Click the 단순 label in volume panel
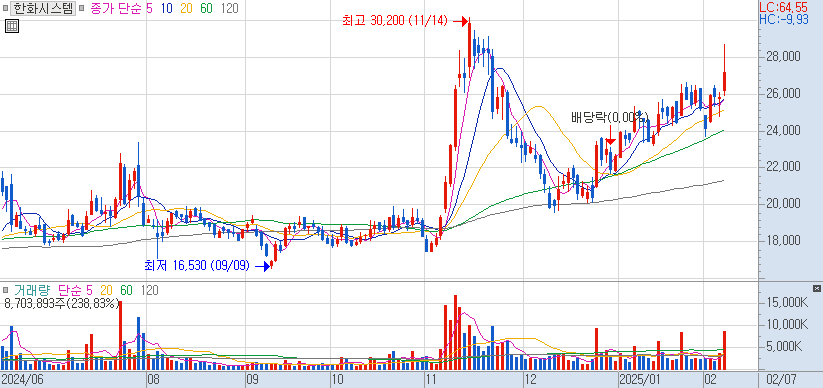The image size is (823, 388). pos(69,290)
